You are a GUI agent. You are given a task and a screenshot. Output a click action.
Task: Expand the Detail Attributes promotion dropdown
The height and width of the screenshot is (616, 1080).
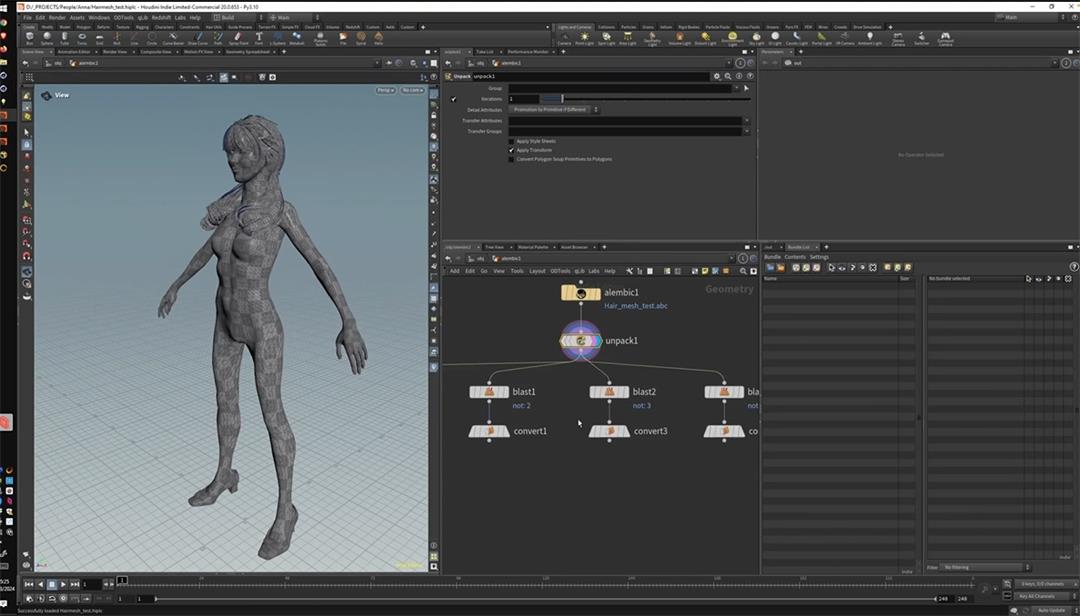(555, 110)
